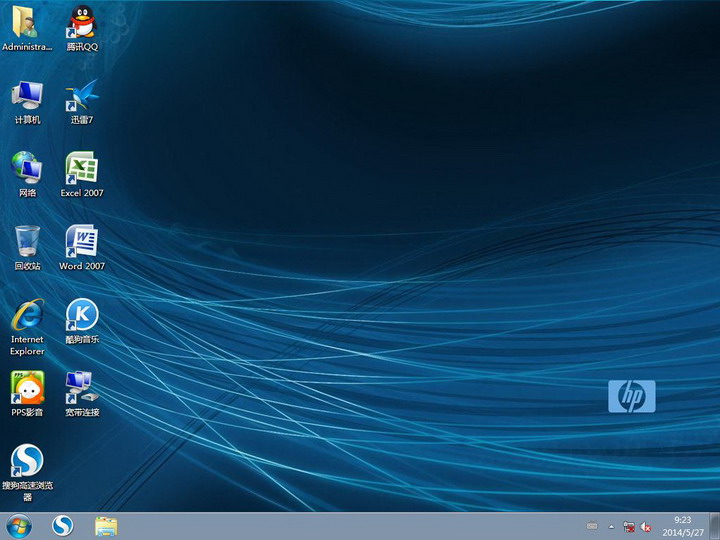Expand the hidden system tray icons

pos(611,526)
